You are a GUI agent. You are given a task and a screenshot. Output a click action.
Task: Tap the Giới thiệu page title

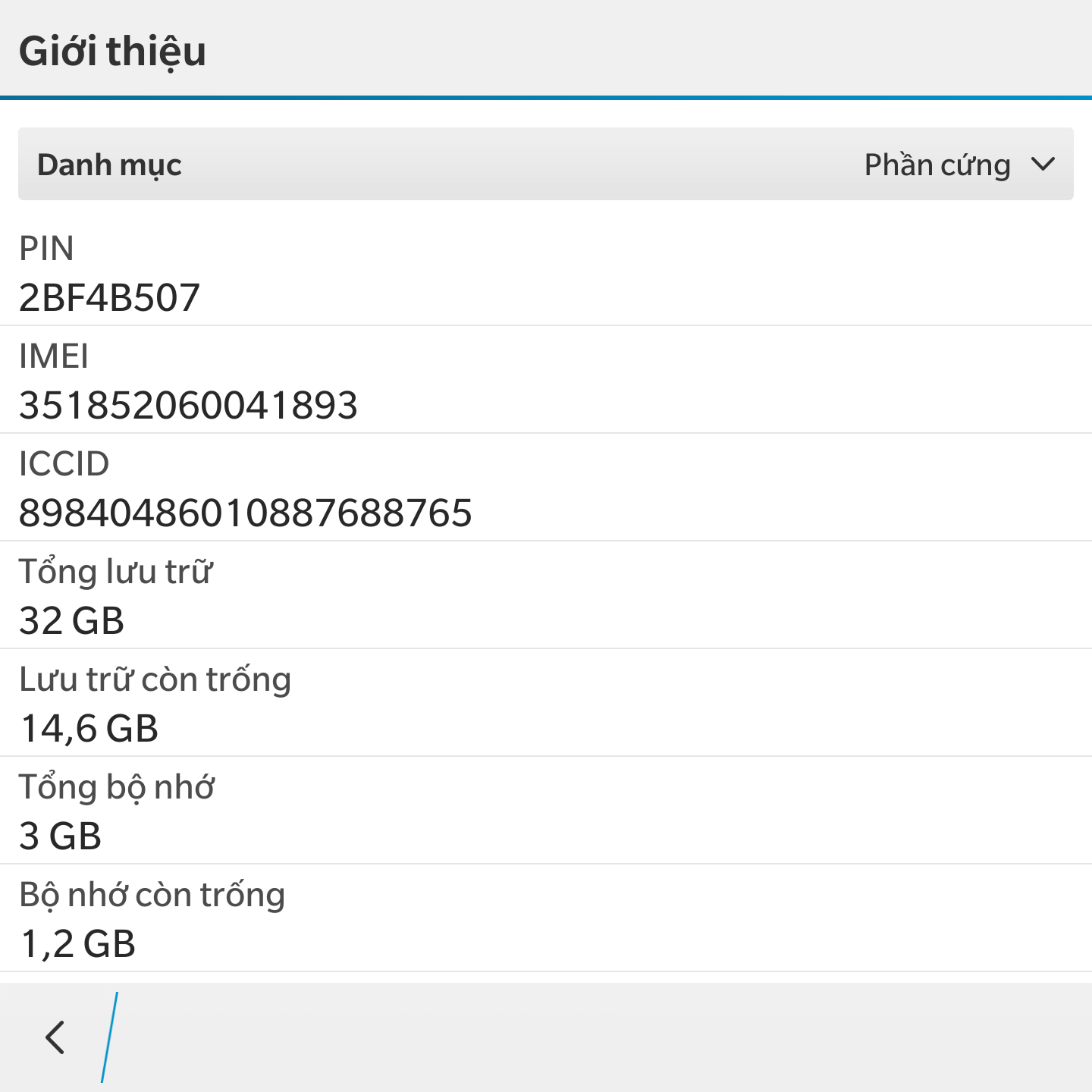pos(112,52)
